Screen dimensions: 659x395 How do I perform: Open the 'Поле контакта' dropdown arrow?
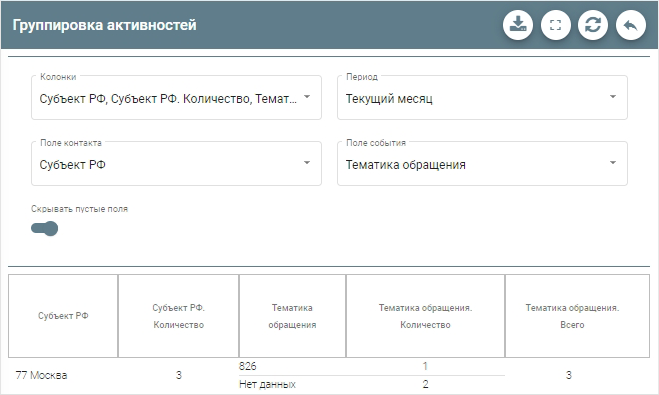tap(307, 163)
